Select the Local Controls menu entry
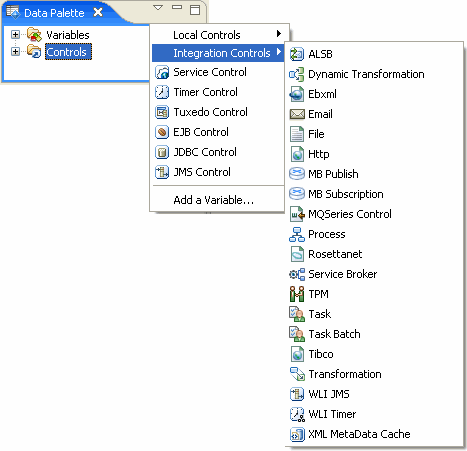This screenshot has height=451, width=467. (x=218, y=35)
